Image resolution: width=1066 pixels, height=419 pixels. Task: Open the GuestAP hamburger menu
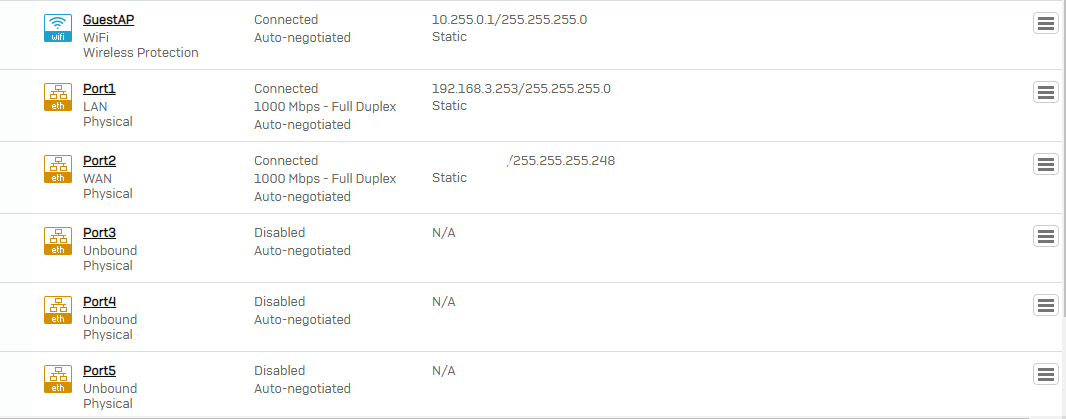1046,24
